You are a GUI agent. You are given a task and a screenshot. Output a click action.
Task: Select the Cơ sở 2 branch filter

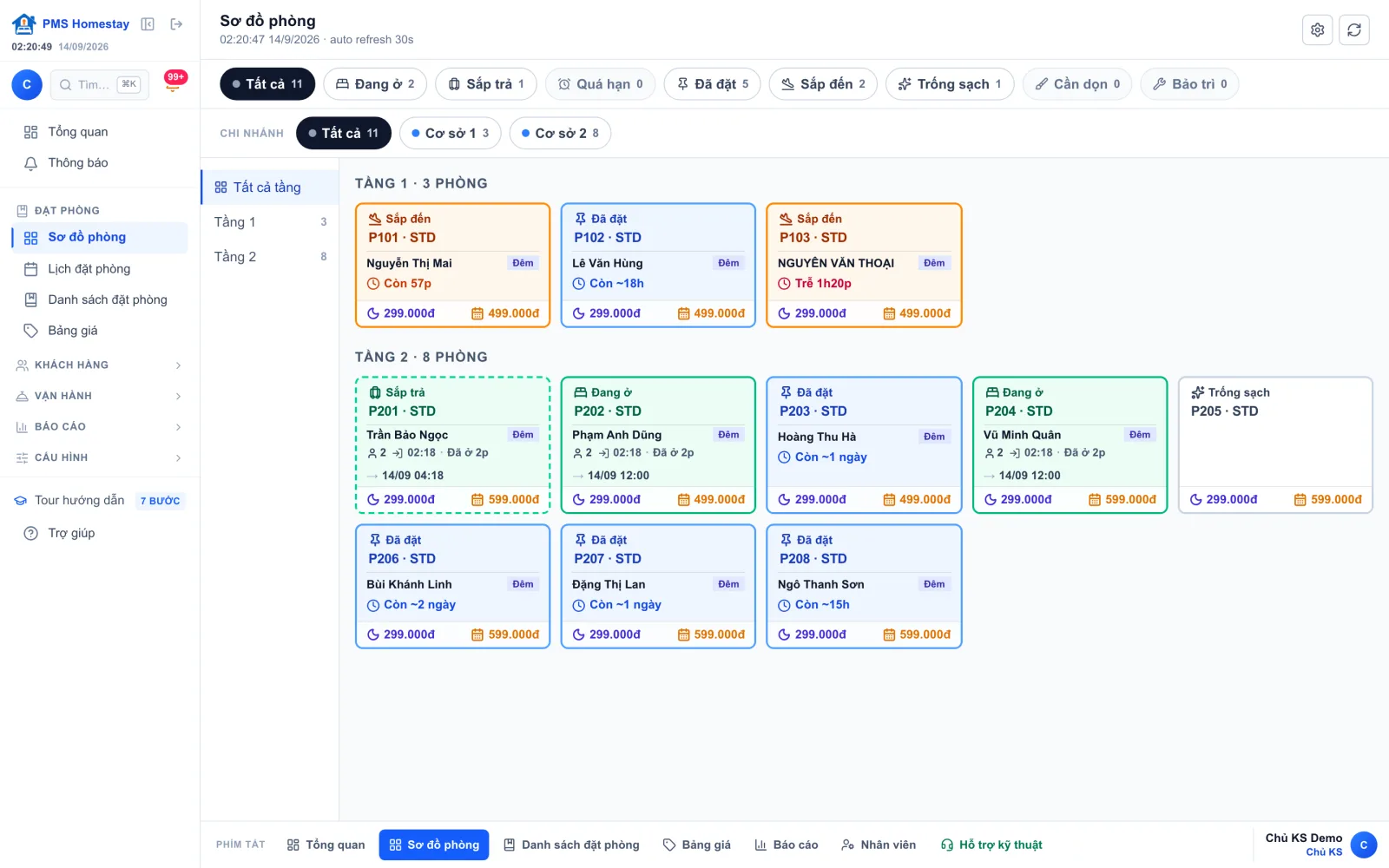pyautogui.click(x=561, y=133)
